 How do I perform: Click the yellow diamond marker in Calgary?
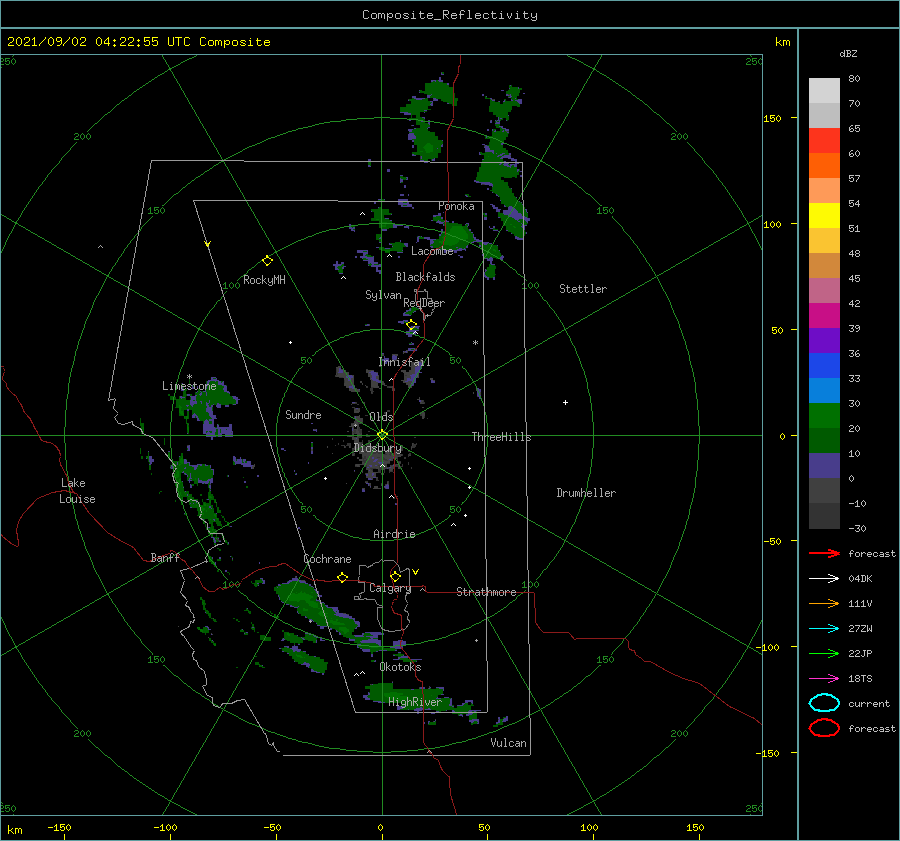[395, 576]
